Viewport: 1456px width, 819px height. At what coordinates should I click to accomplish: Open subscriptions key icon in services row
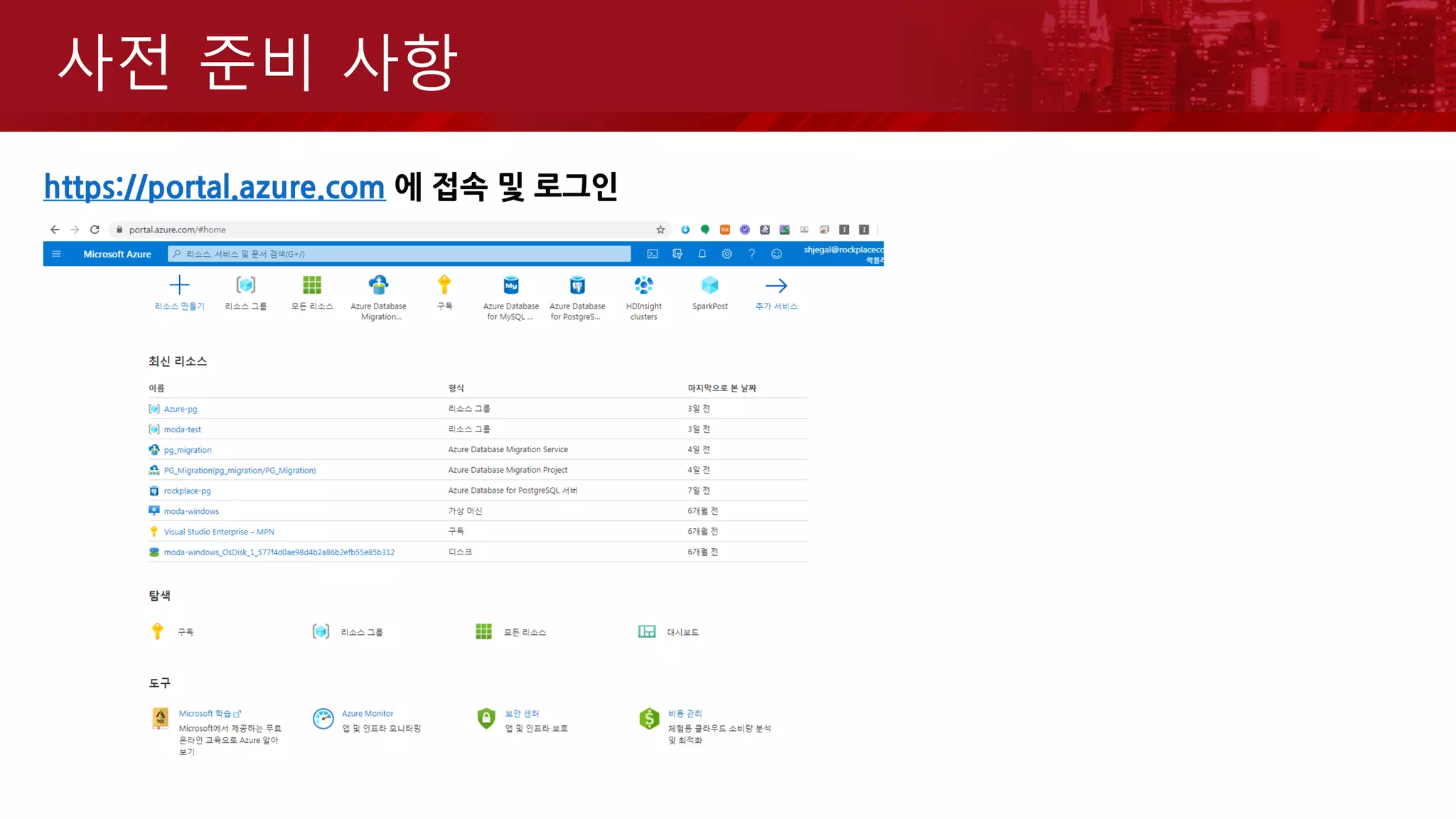444,284
